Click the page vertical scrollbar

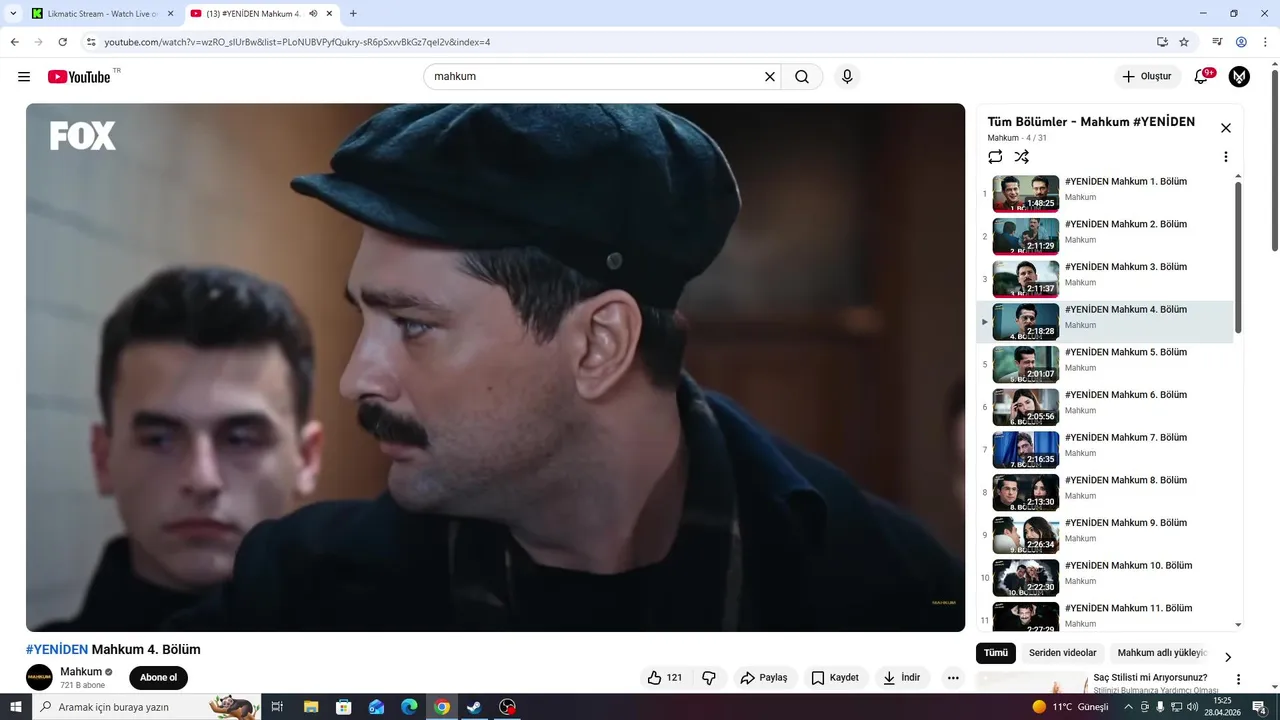tap(1274, 160)
